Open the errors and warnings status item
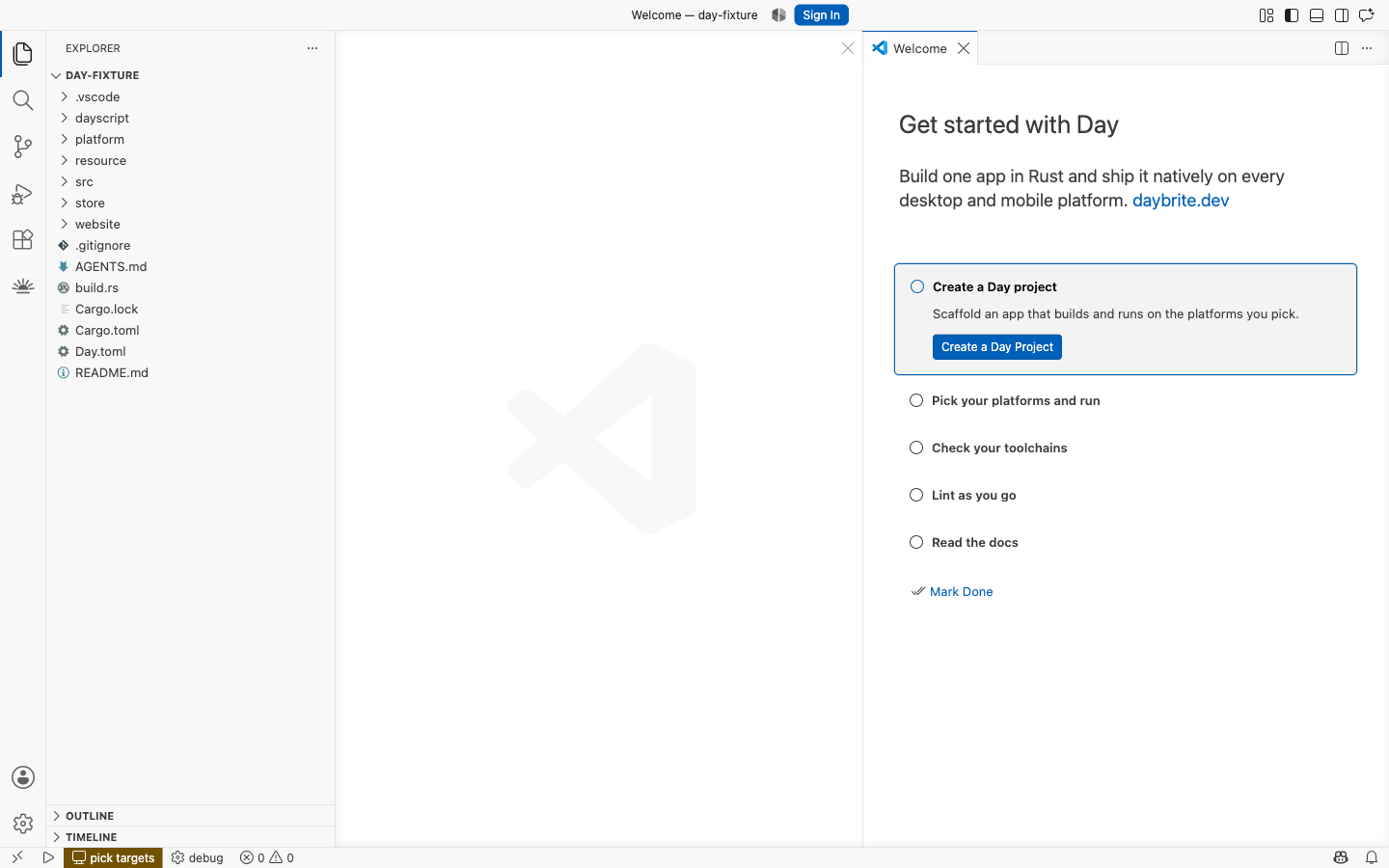 [x=267, y=857]
